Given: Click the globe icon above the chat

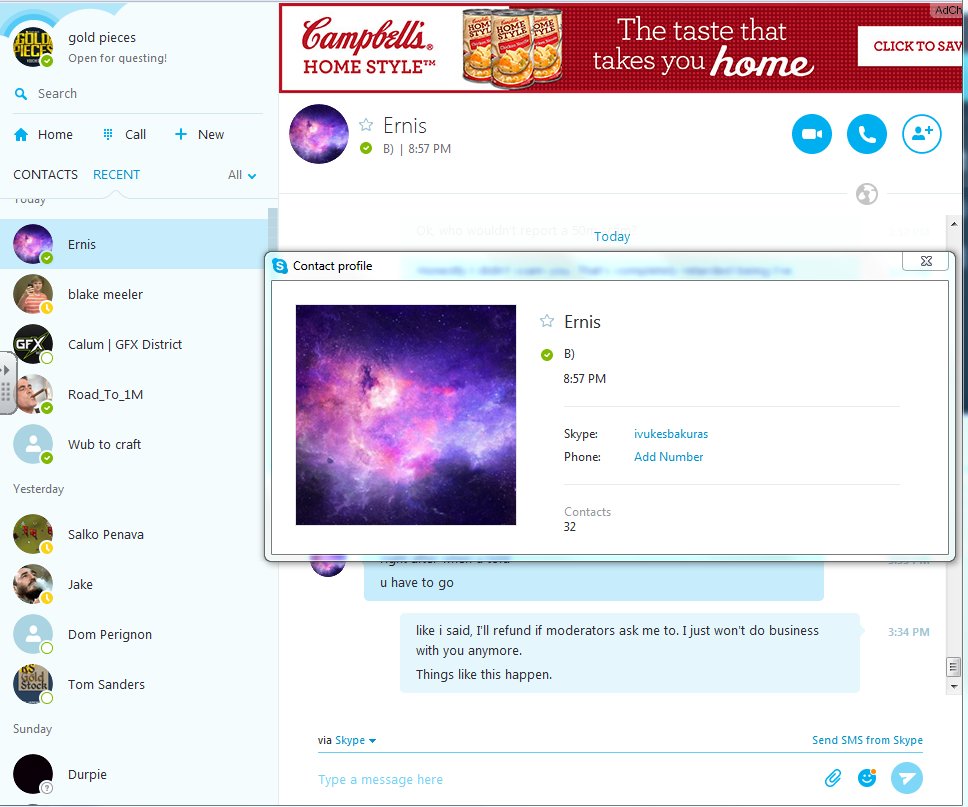Looking at the screenshot, I should click(x=867, y=194).
